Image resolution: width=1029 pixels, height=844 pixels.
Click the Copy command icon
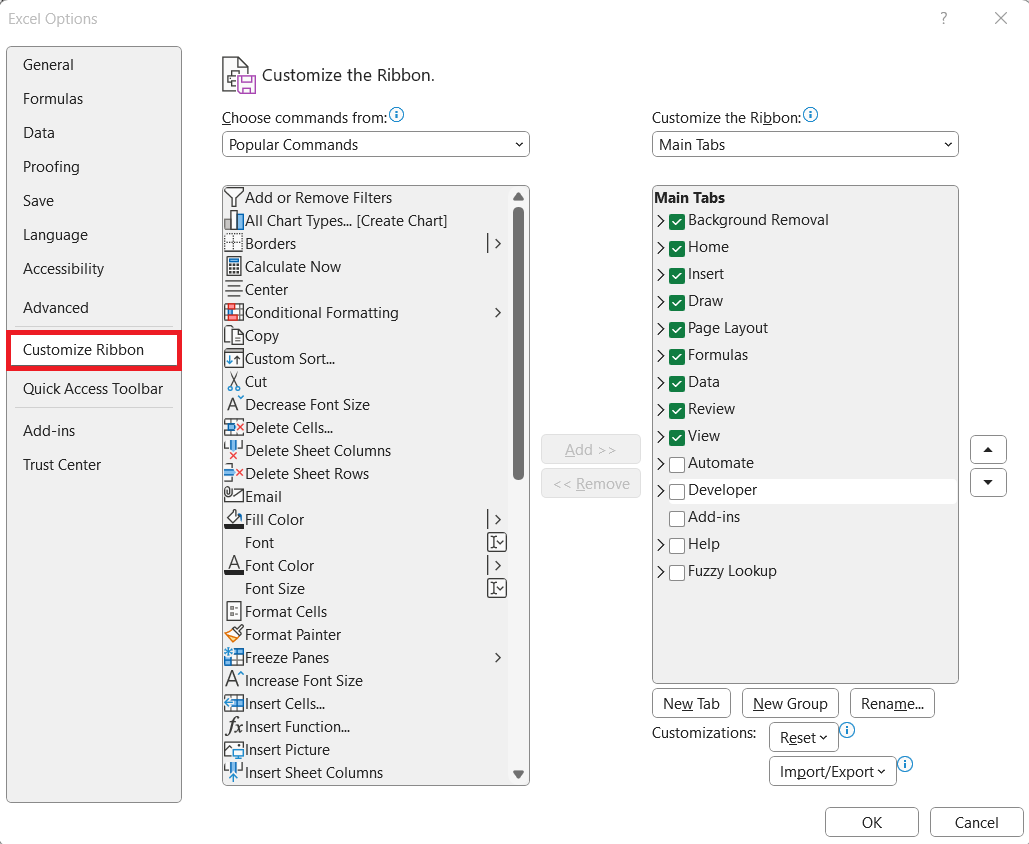pyautogui.click(x=234, y=335)
